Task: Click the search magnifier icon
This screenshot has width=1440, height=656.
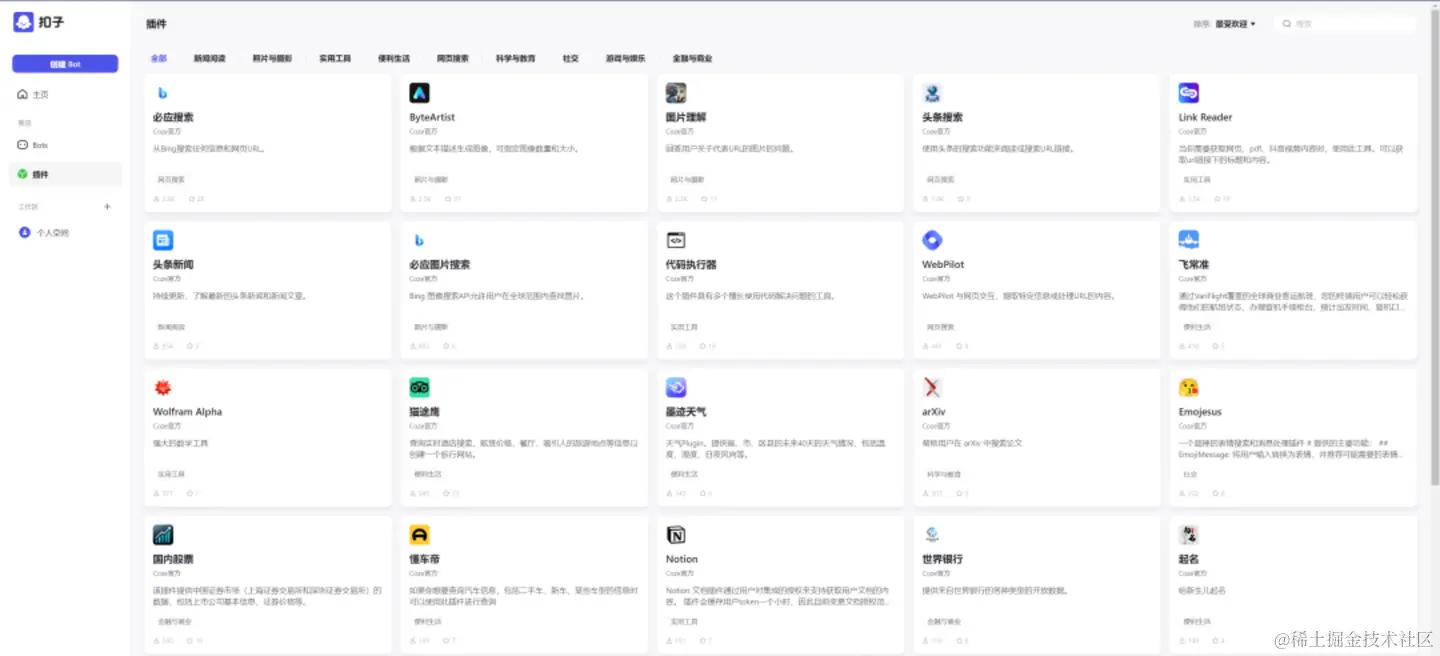Action: pos(1287,24)
